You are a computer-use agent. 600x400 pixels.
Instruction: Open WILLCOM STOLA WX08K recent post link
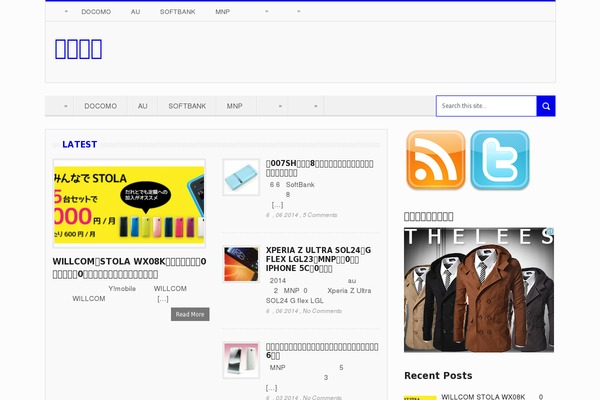click(x=492, y=397)
